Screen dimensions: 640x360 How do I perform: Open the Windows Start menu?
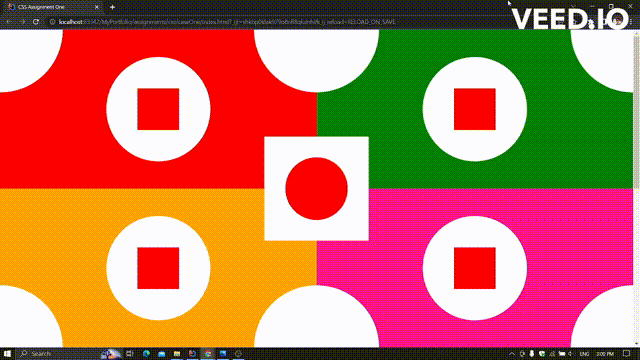(x=7, y=353)
